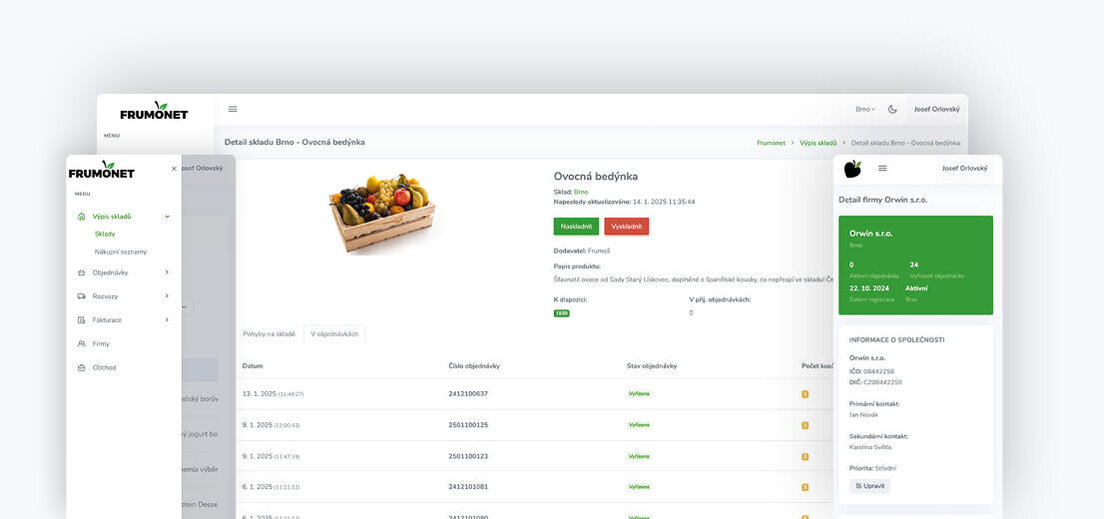Viewport: 1104px width, 519px height.
Task: Open the hamburger menu in the desktop header
Action: point(233,109)
